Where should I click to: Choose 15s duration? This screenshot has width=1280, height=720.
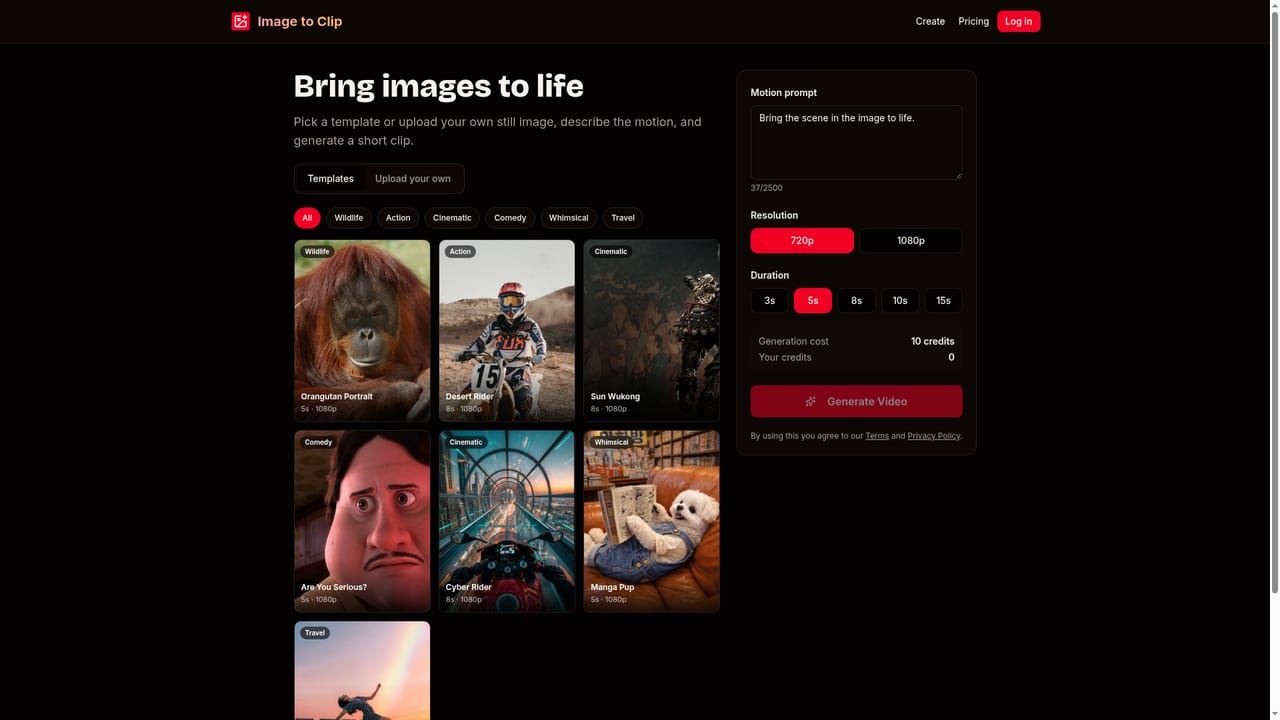[943, 300]
